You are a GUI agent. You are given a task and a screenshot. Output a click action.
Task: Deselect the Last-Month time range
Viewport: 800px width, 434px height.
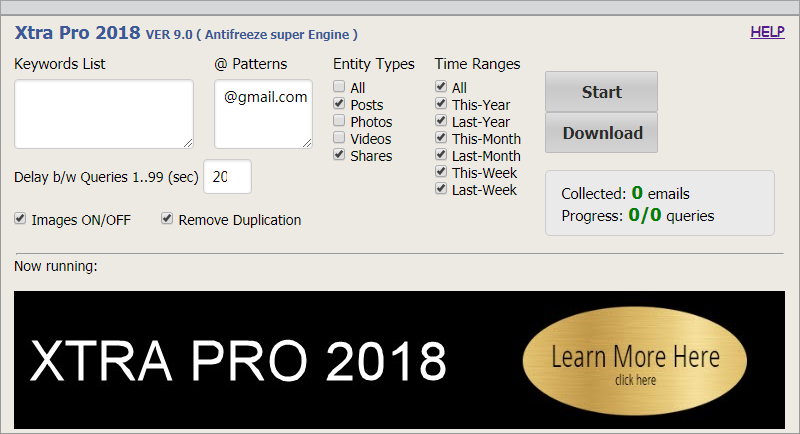click(x=441, y=155)
